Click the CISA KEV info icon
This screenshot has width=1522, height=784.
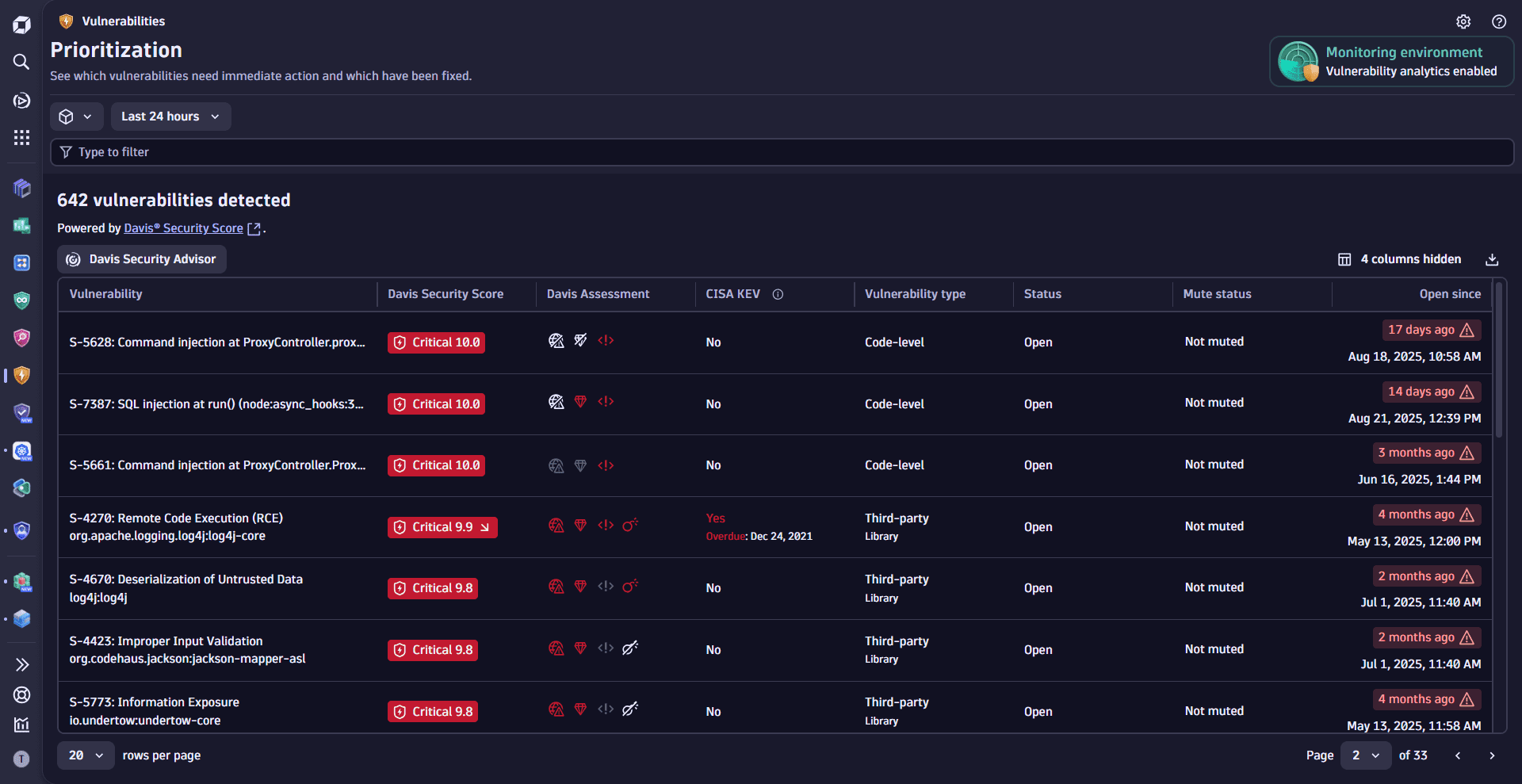pos(778,294)
